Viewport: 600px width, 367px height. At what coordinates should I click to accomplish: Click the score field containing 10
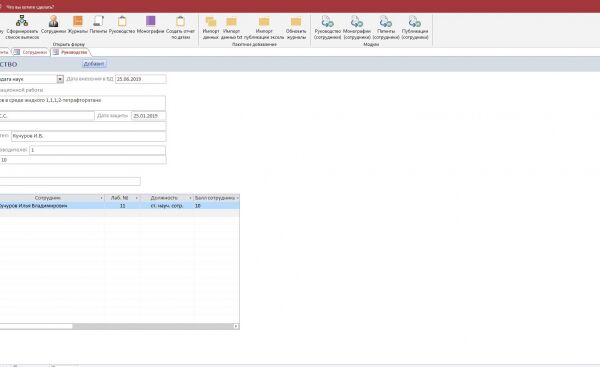[83, 160]
